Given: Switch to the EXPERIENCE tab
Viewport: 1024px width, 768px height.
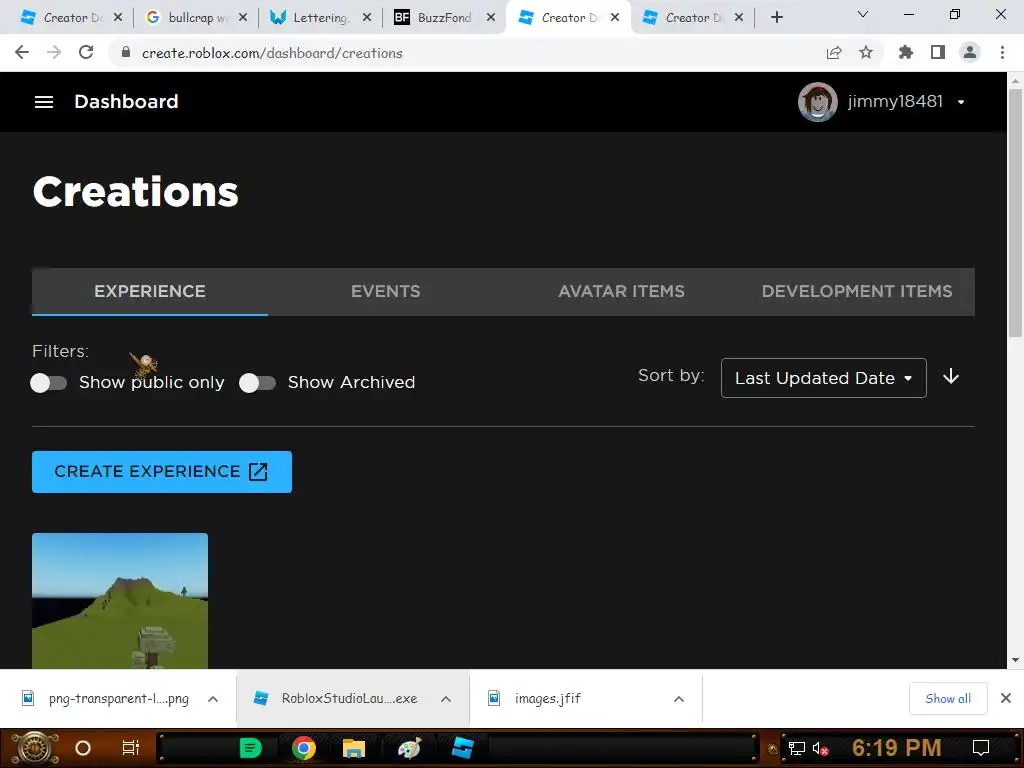Looking at the screenshot, I should pos(150,291).
